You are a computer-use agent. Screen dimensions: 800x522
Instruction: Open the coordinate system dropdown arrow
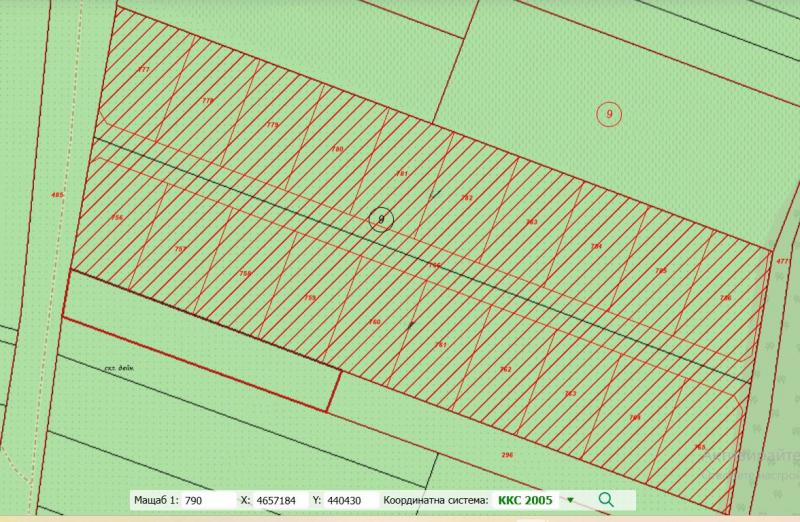(570, 499)
